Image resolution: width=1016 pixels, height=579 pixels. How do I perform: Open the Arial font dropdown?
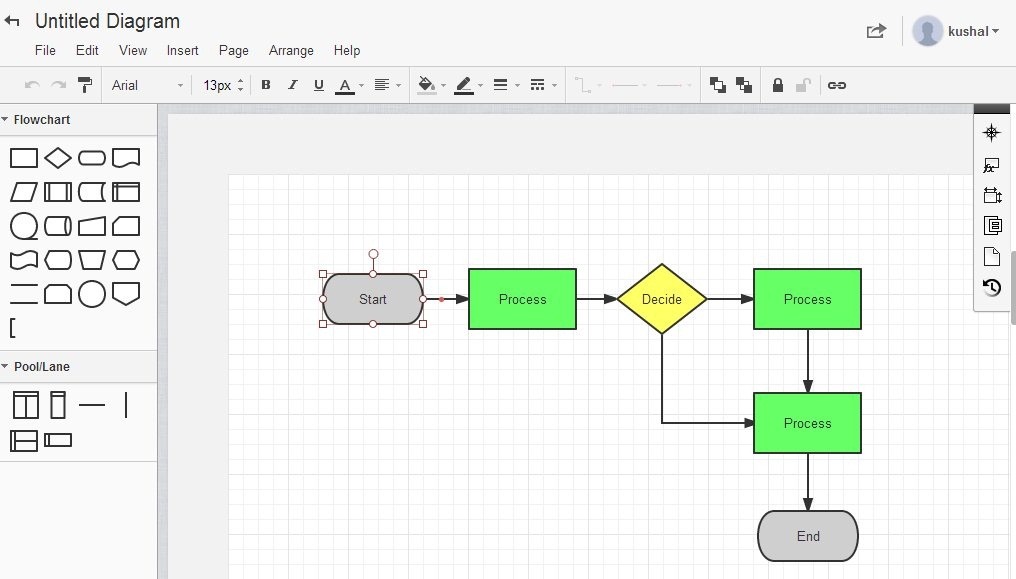[x=147, y=85]
